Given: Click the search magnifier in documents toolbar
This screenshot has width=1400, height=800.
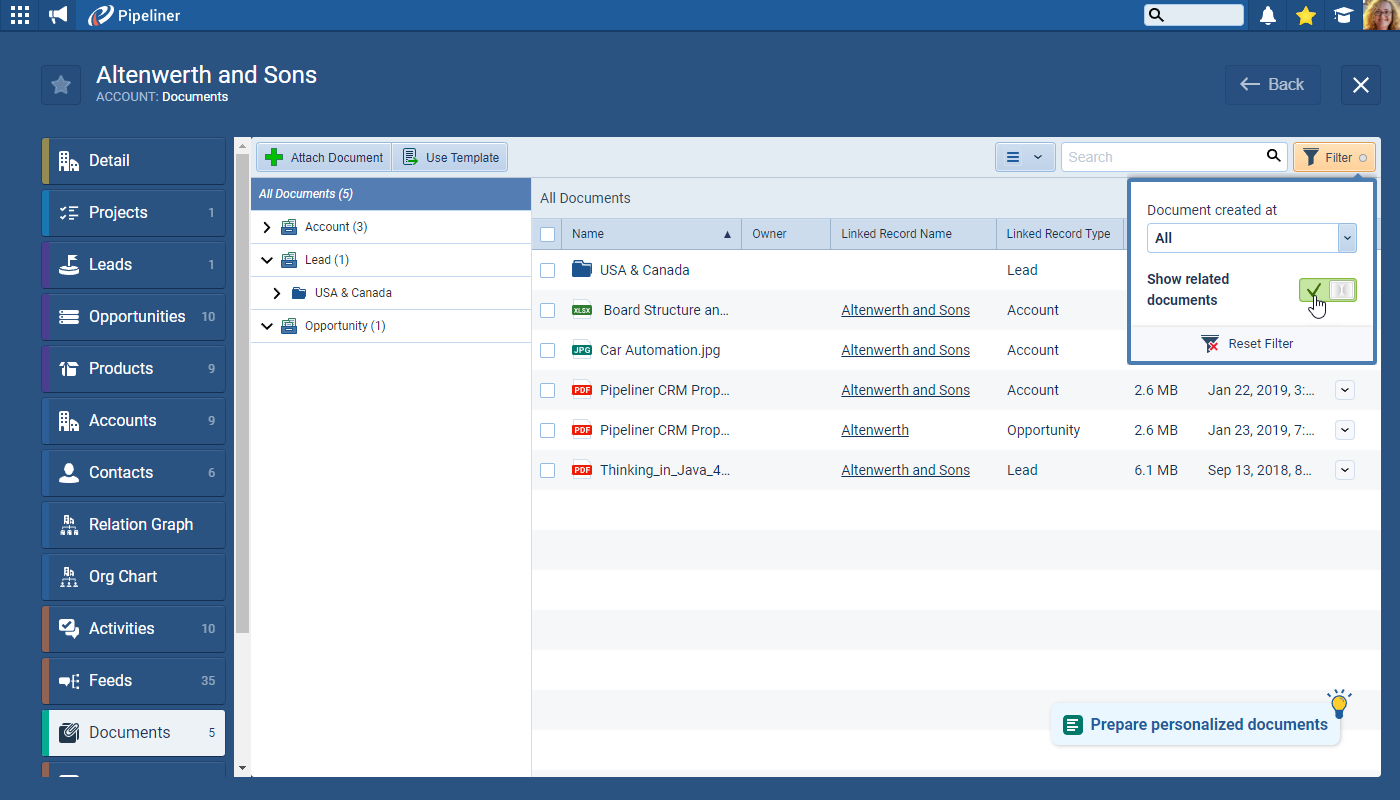Looking at the screenshot, I should 1273,156.
